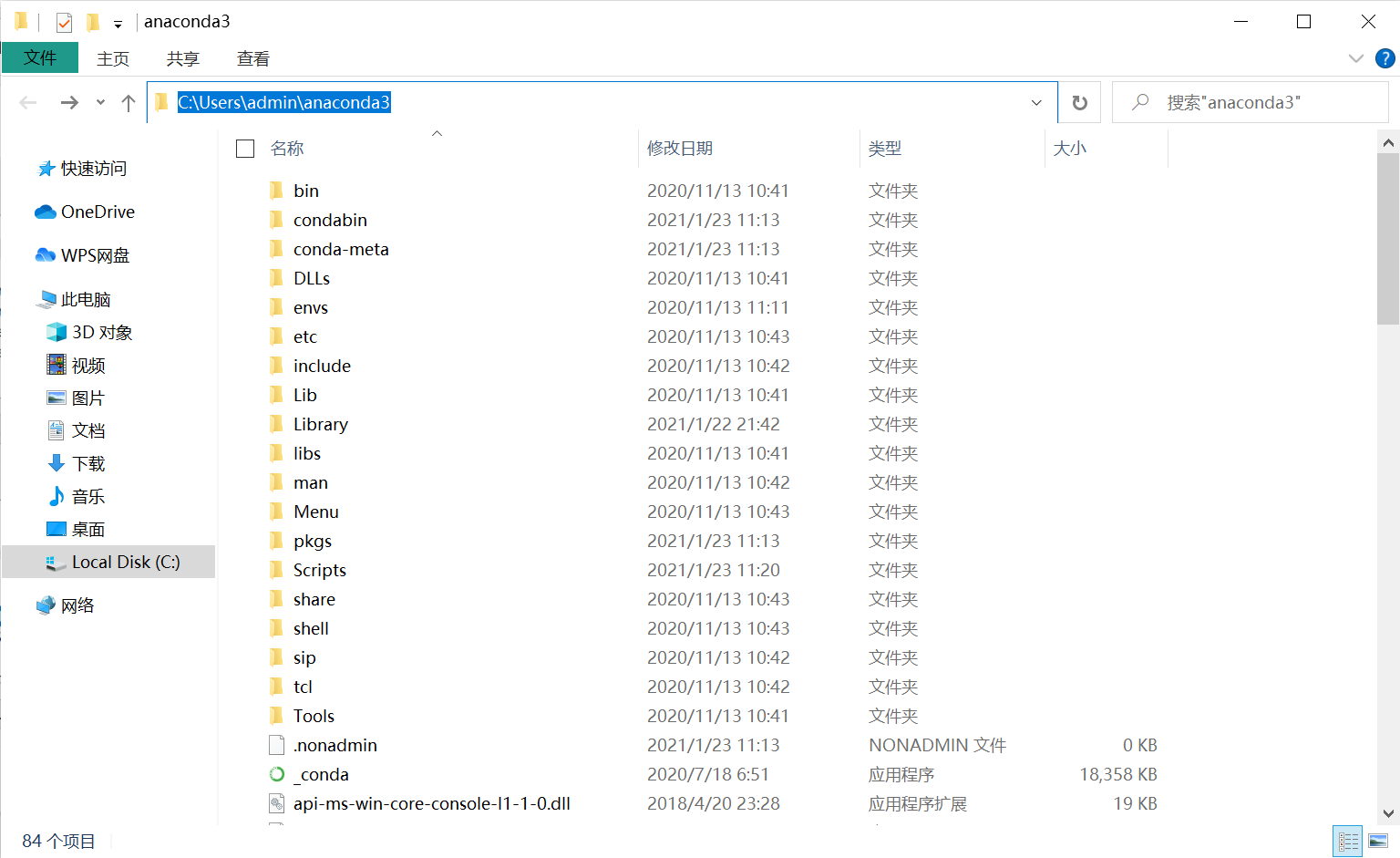The height and width of the screenshot is (858, 1400).
Task: Click the search anaconda3 box
Action: pyautogui.click(x=1251, y=102)
